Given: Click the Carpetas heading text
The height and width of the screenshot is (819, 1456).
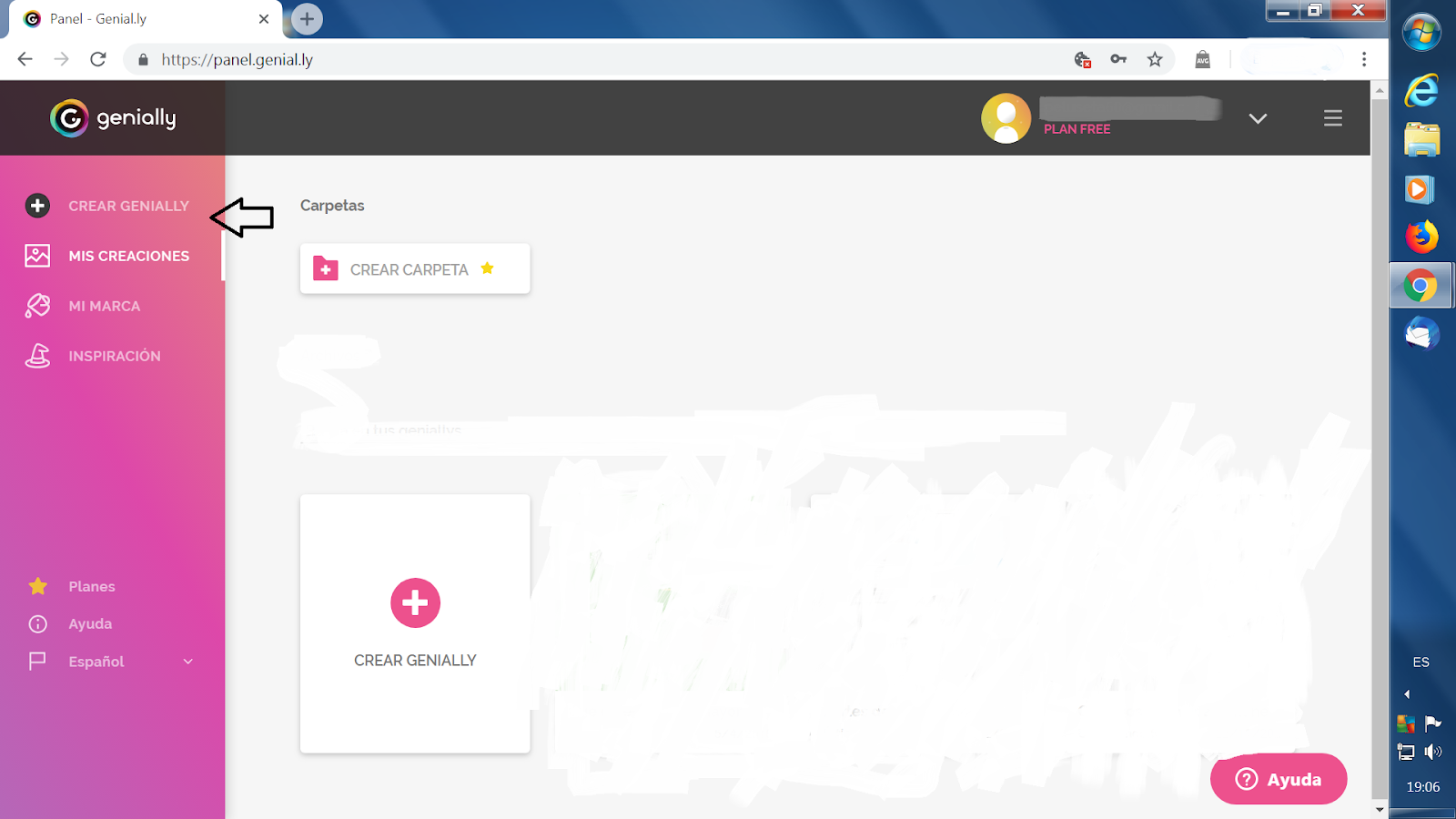Looking at the screenshot, I should coord(332,206).
